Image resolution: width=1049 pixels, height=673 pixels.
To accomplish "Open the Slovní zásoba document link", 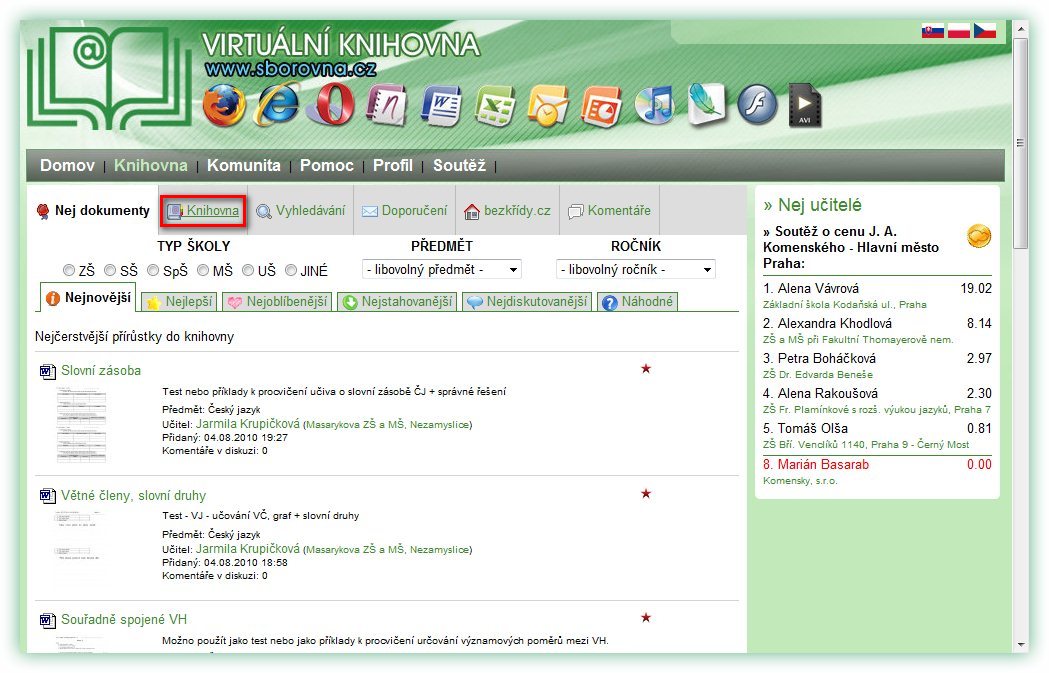I will pyautogui.click(x=101, y=371).
